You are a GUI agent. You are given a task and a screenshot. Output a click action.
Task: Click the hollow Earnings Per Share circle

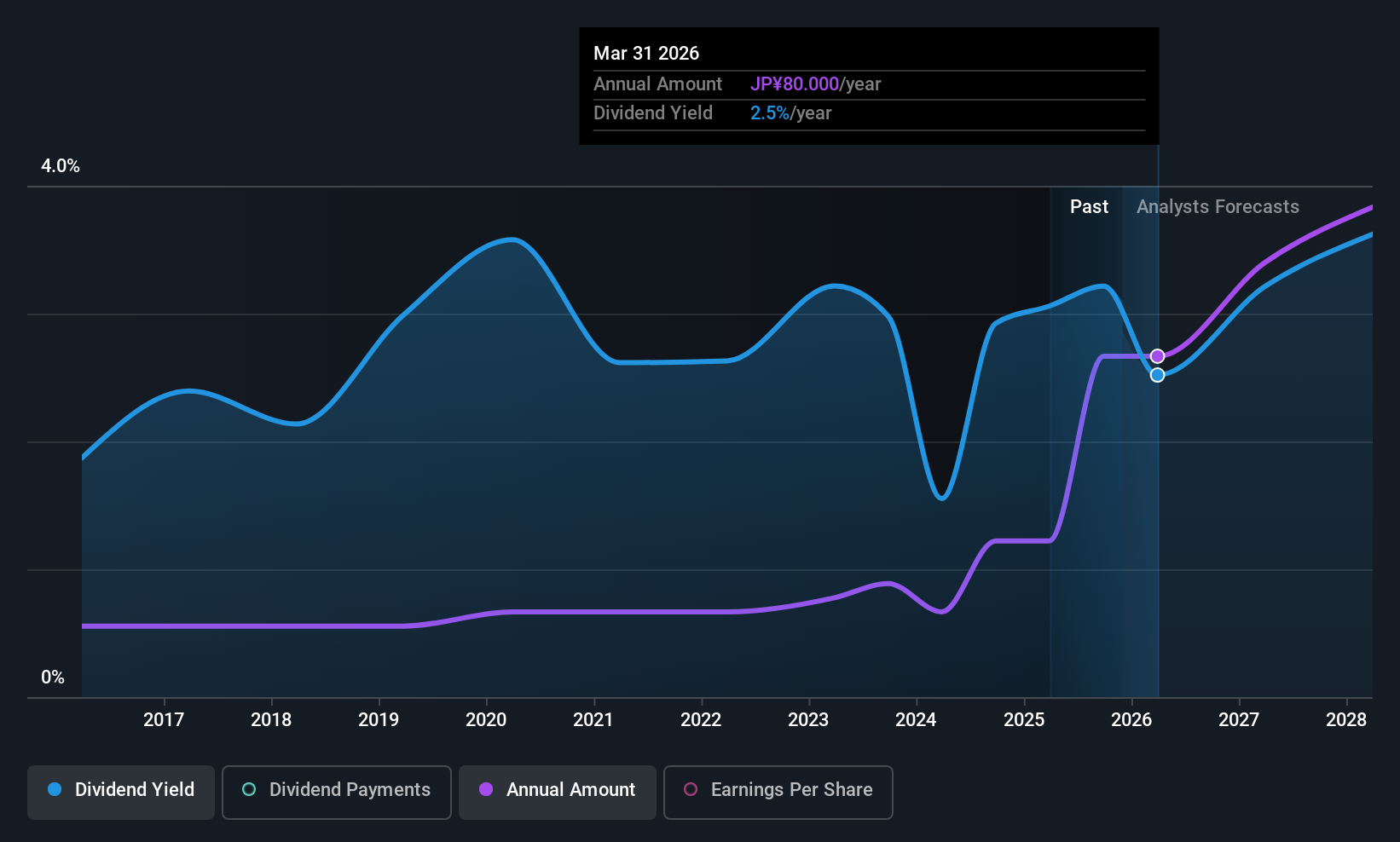(x=691, y=790)
